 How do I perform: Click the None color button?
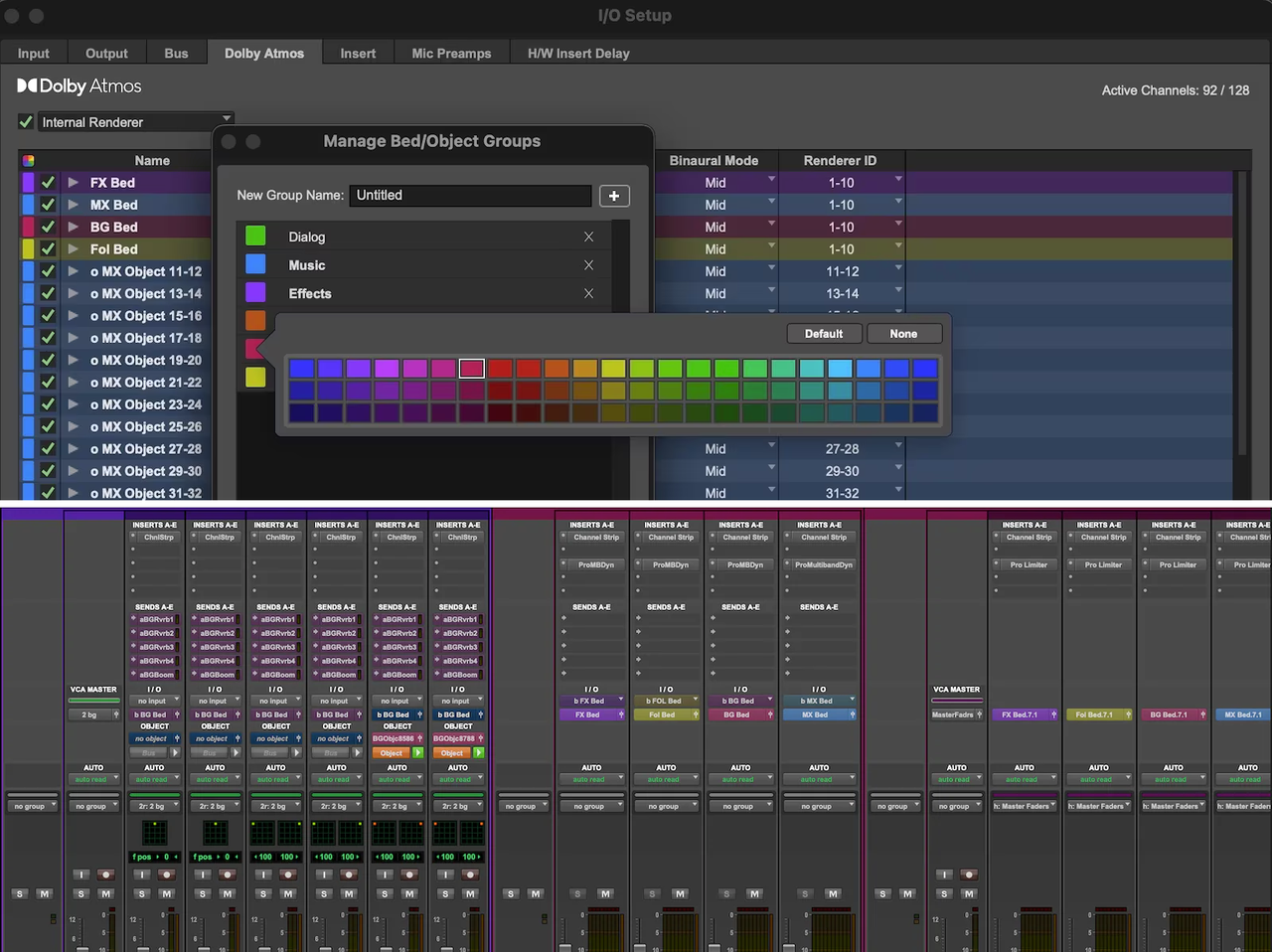[x=903, y=334]
